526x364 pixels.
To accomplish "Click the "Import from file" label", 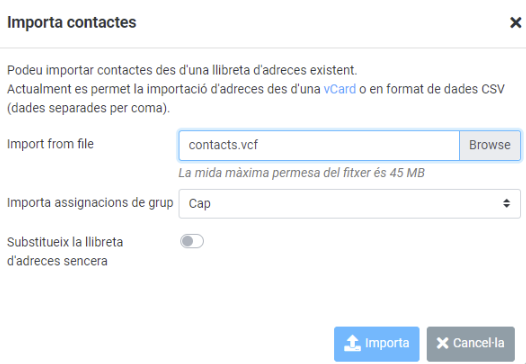I will tap(50, 144).
